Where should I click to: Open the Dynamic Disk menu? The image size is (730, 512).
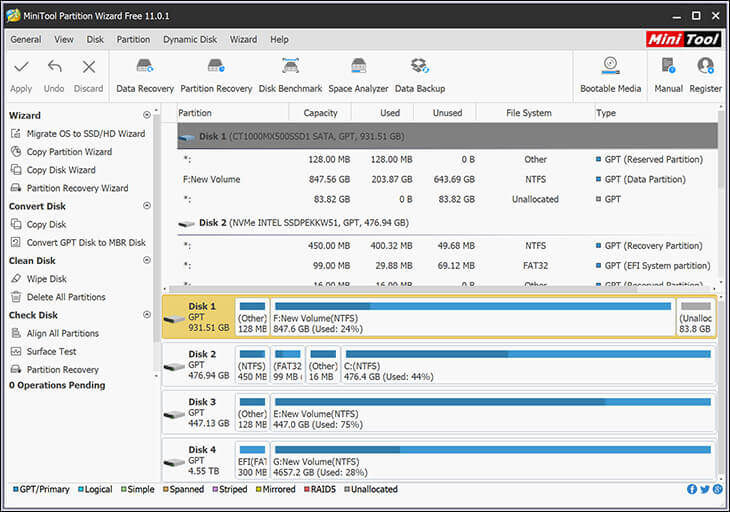[190, 40]
